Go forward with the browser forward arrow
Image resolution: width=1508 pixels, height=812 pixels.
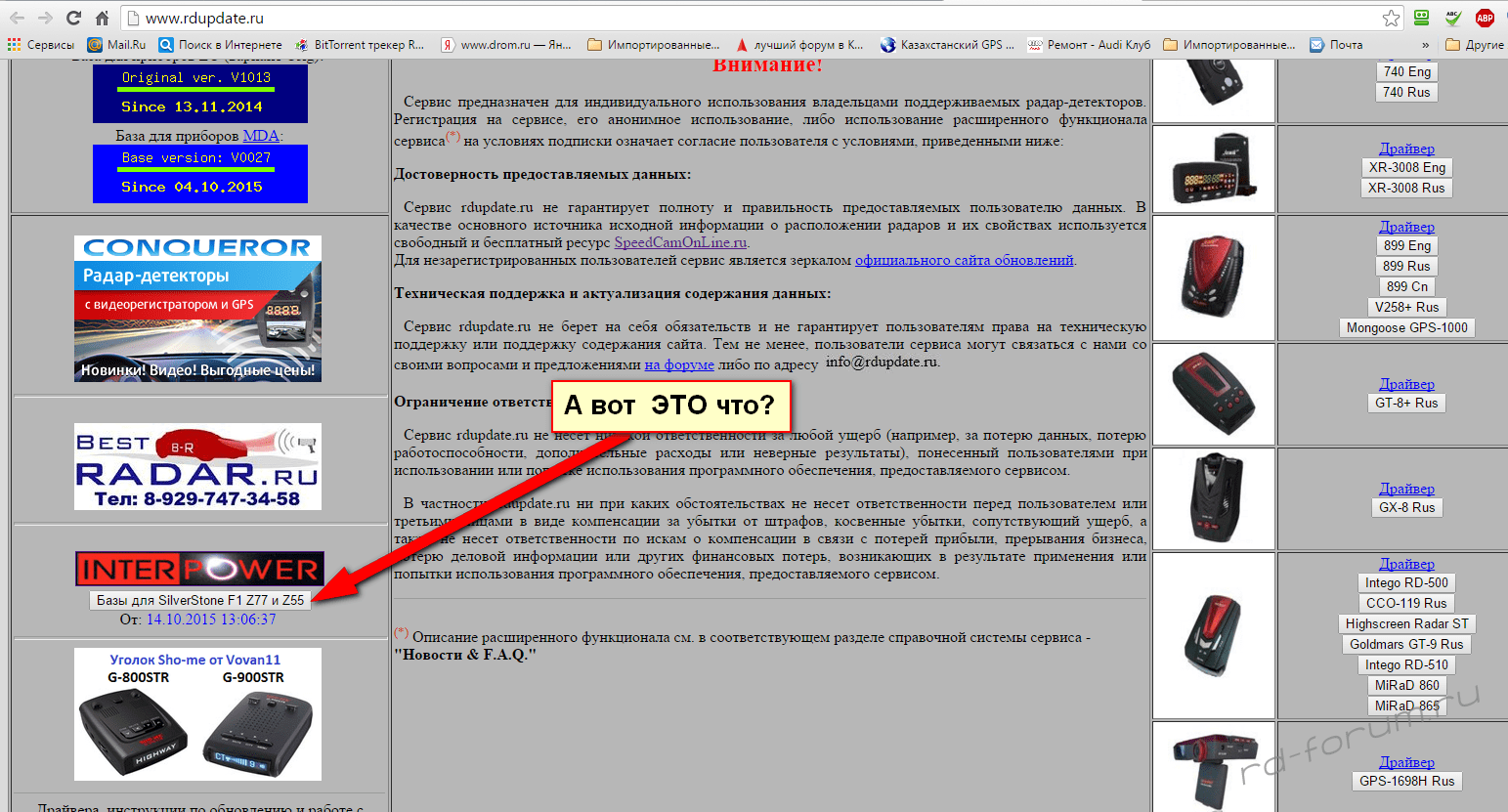(x=45, y=18)
